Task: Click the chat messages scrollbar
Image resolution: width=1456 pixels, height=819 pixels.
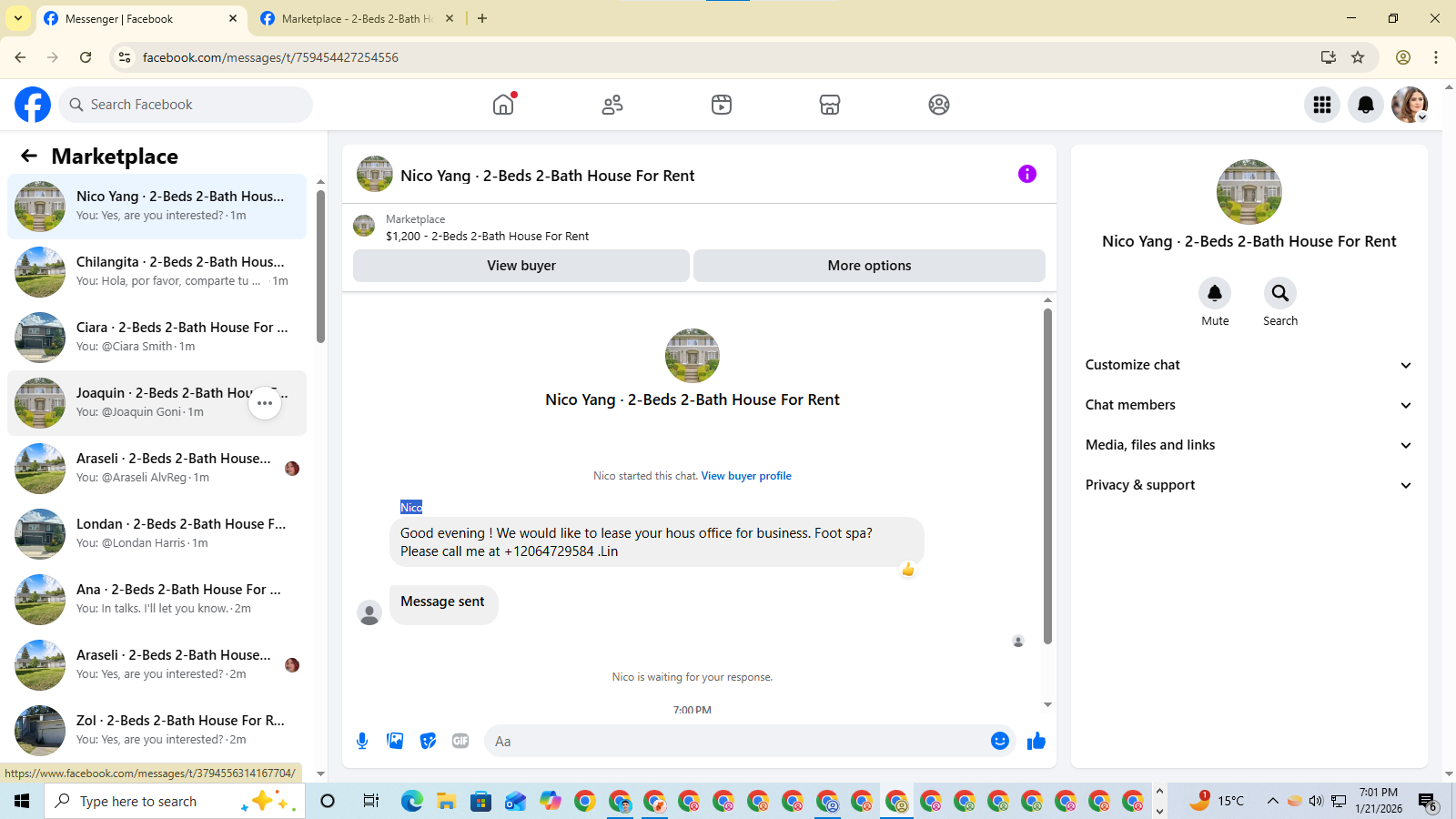Action: [x=1047, y=476]
